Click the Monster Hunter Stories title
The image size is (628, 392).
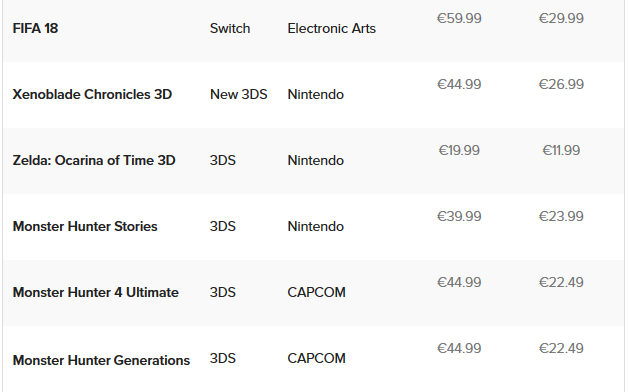(85, 227)
